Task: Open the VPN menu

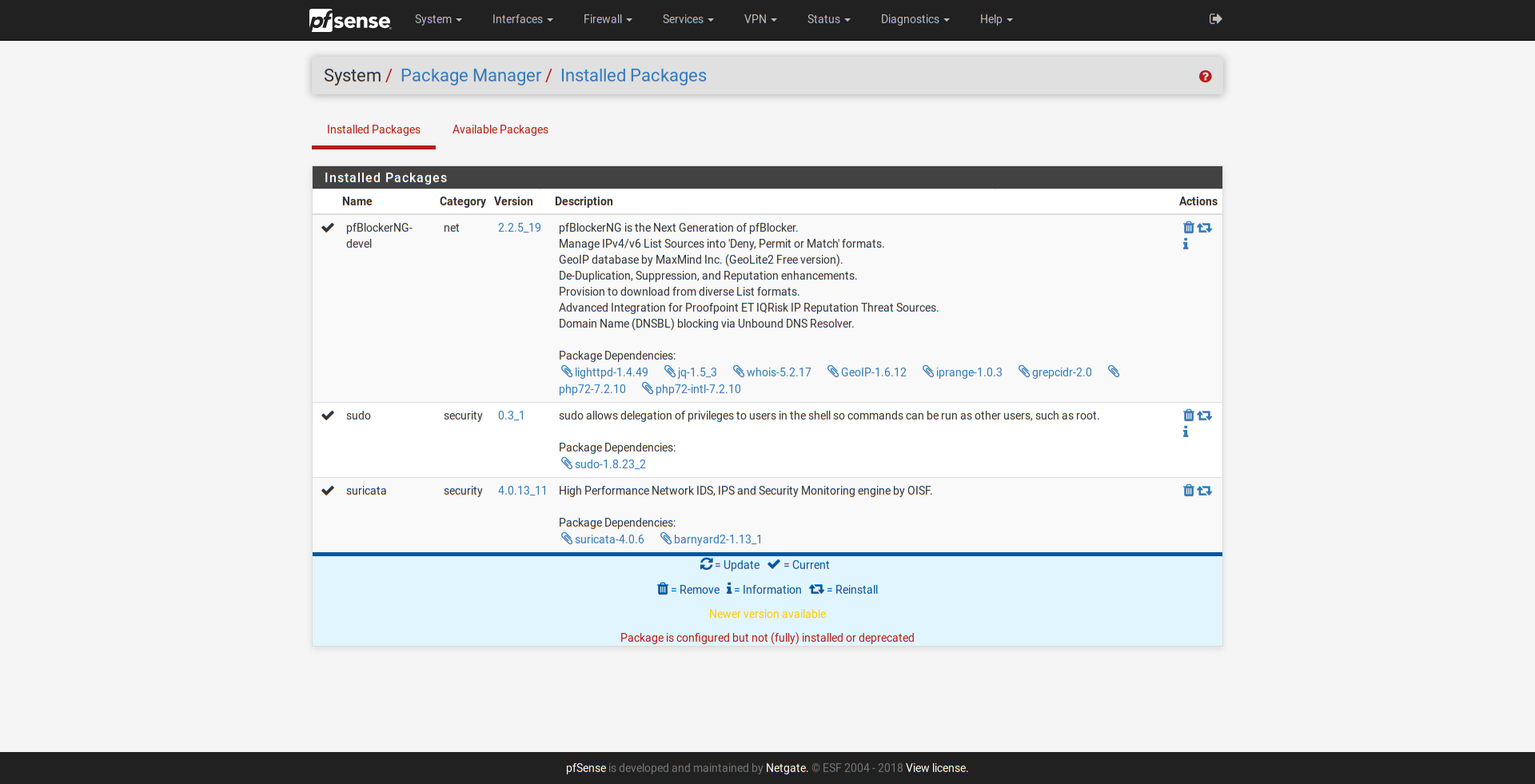Action: 760,19
